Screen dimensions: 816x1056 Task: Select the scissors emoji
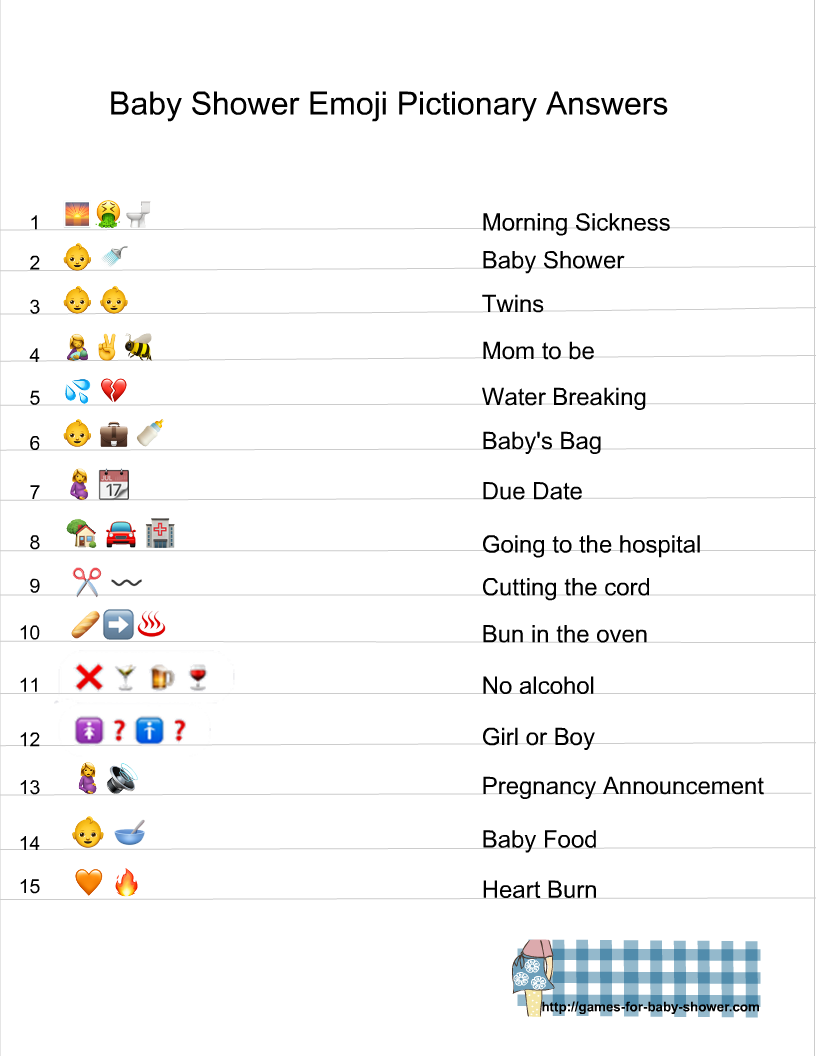(x=87, y=582)
